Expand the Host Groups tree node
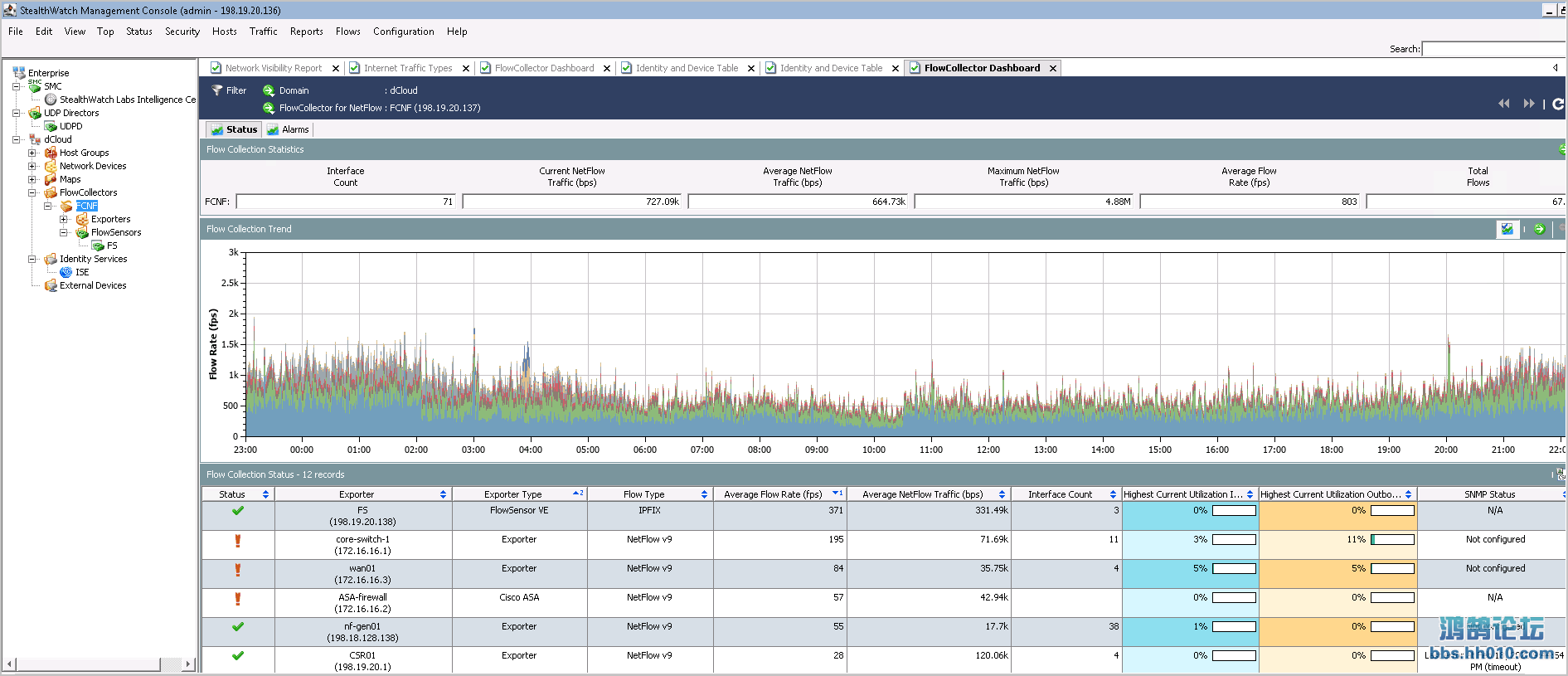The image size is (1568, 676). tap(32, 153)
